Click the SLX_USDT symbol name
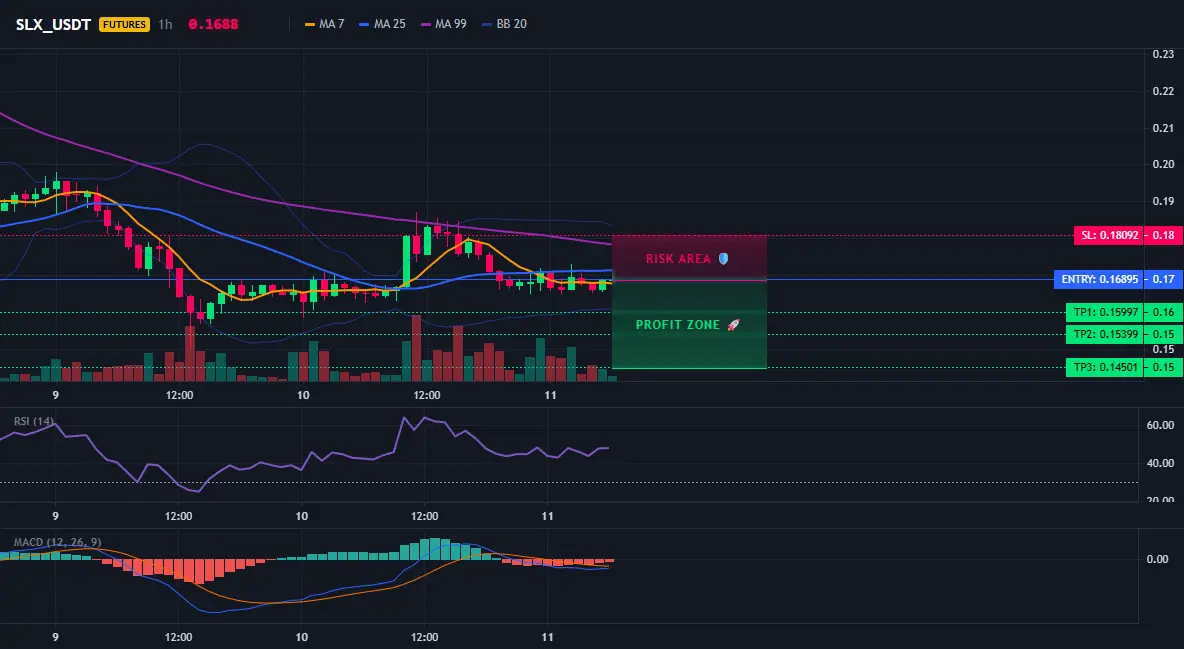 [x=53, y=24]
